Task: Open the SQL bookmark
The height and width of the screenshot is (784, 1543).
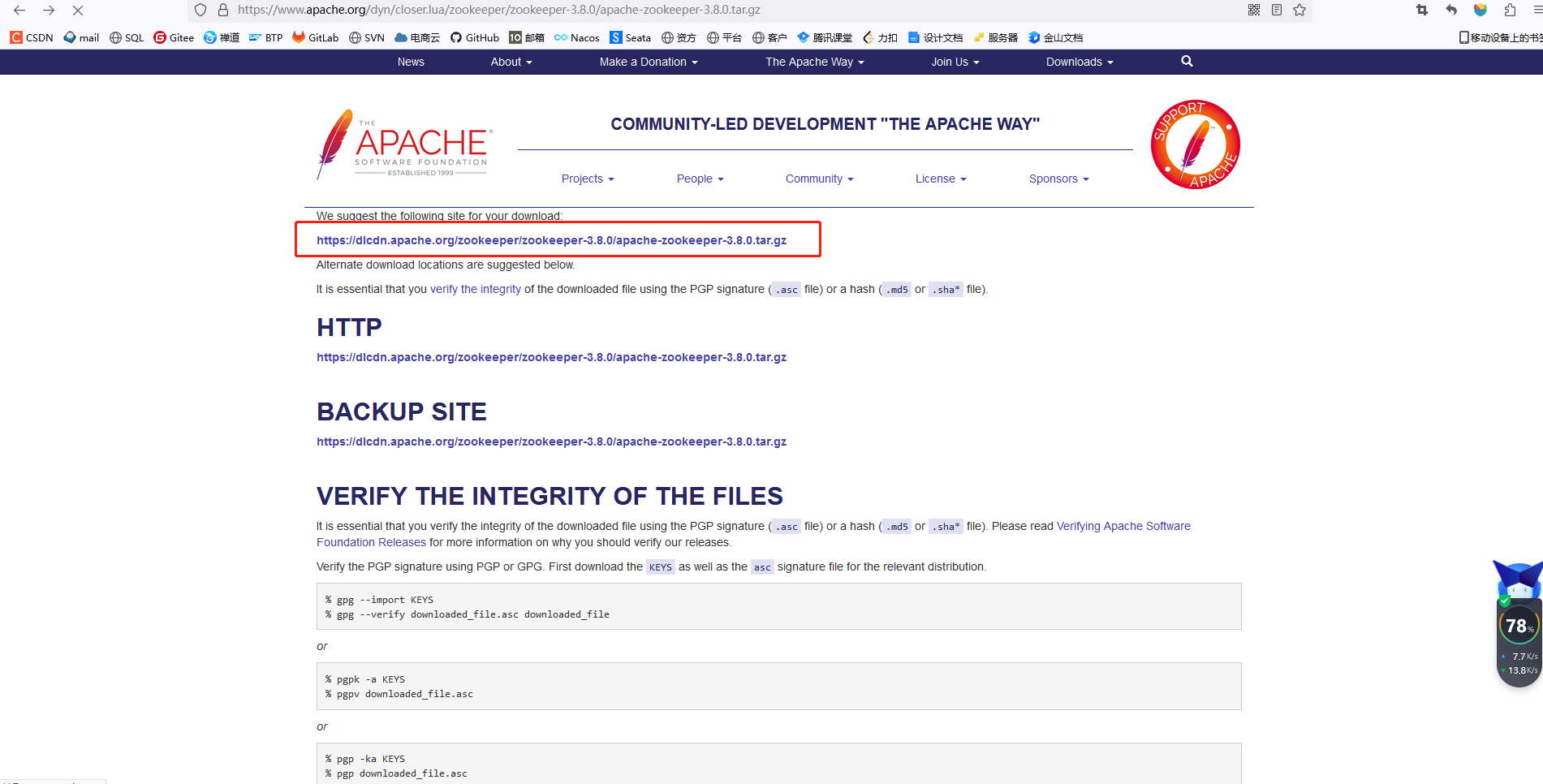Action: (x=127, y=37)
